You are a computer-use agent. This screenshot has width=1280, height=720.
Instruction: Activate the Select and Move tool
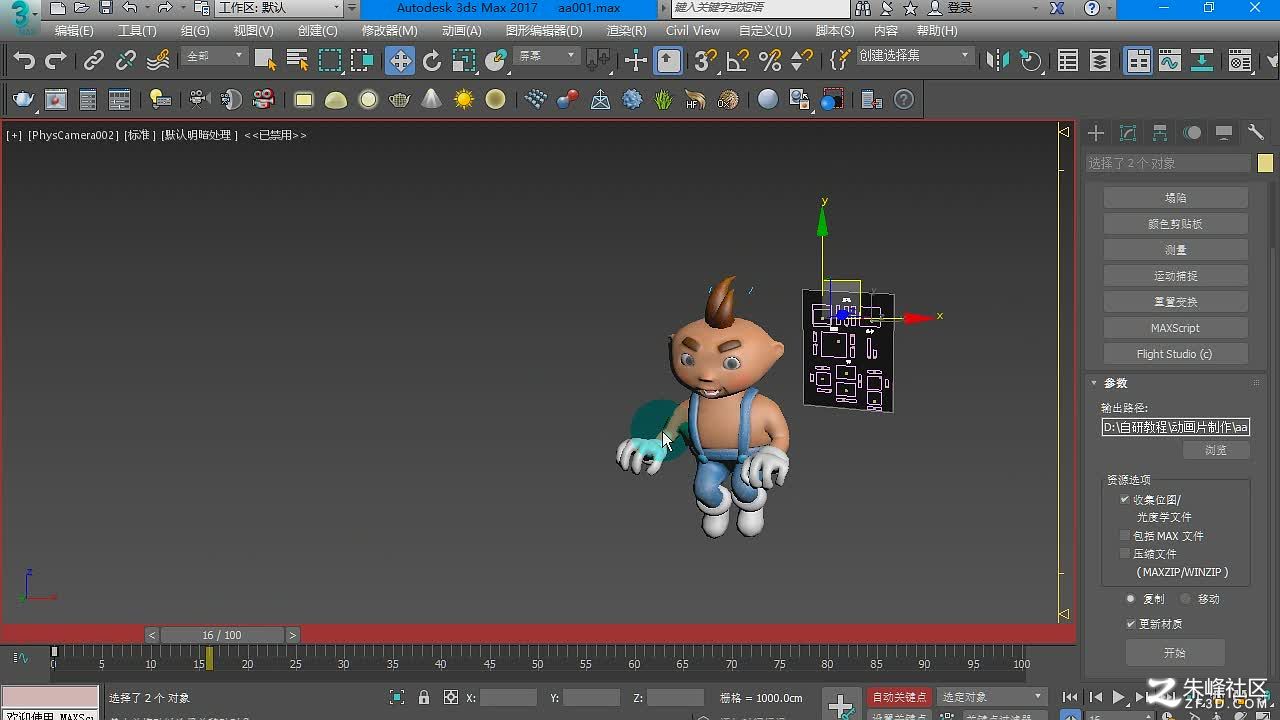point(400,61)
